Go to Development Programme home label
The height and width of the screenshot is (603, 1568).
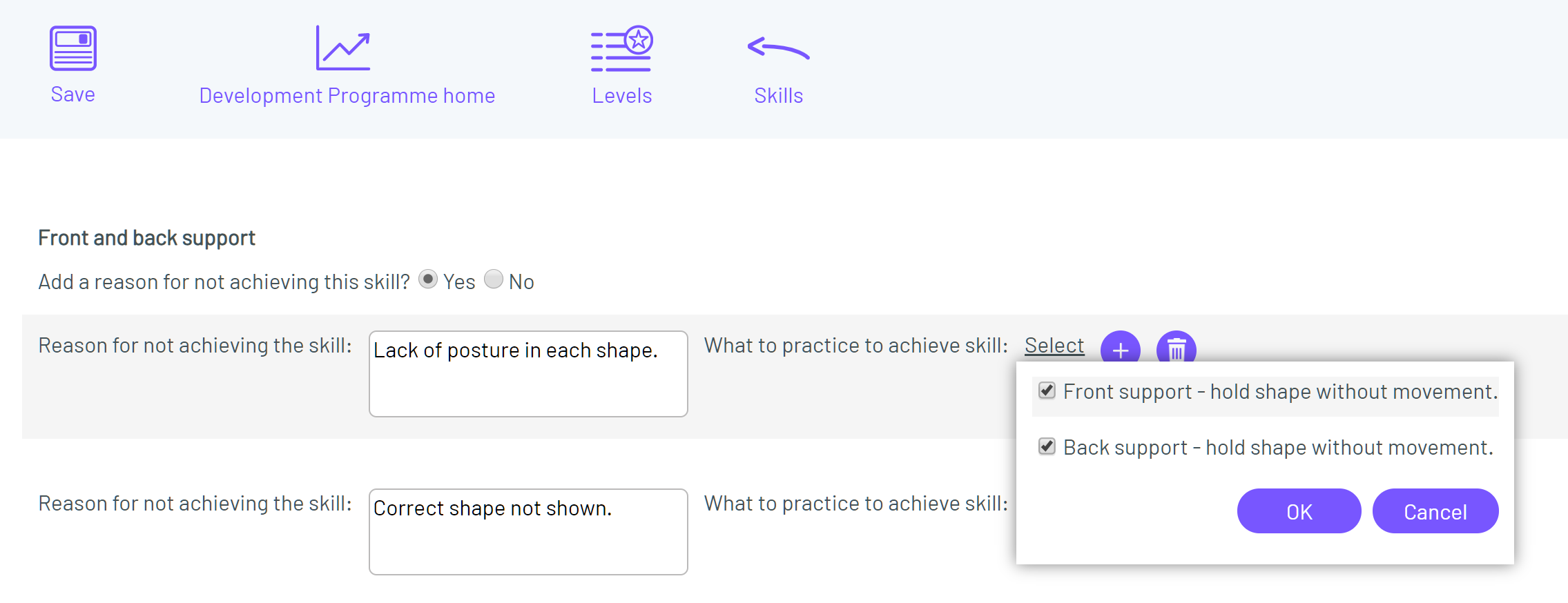tap(347, 95)
